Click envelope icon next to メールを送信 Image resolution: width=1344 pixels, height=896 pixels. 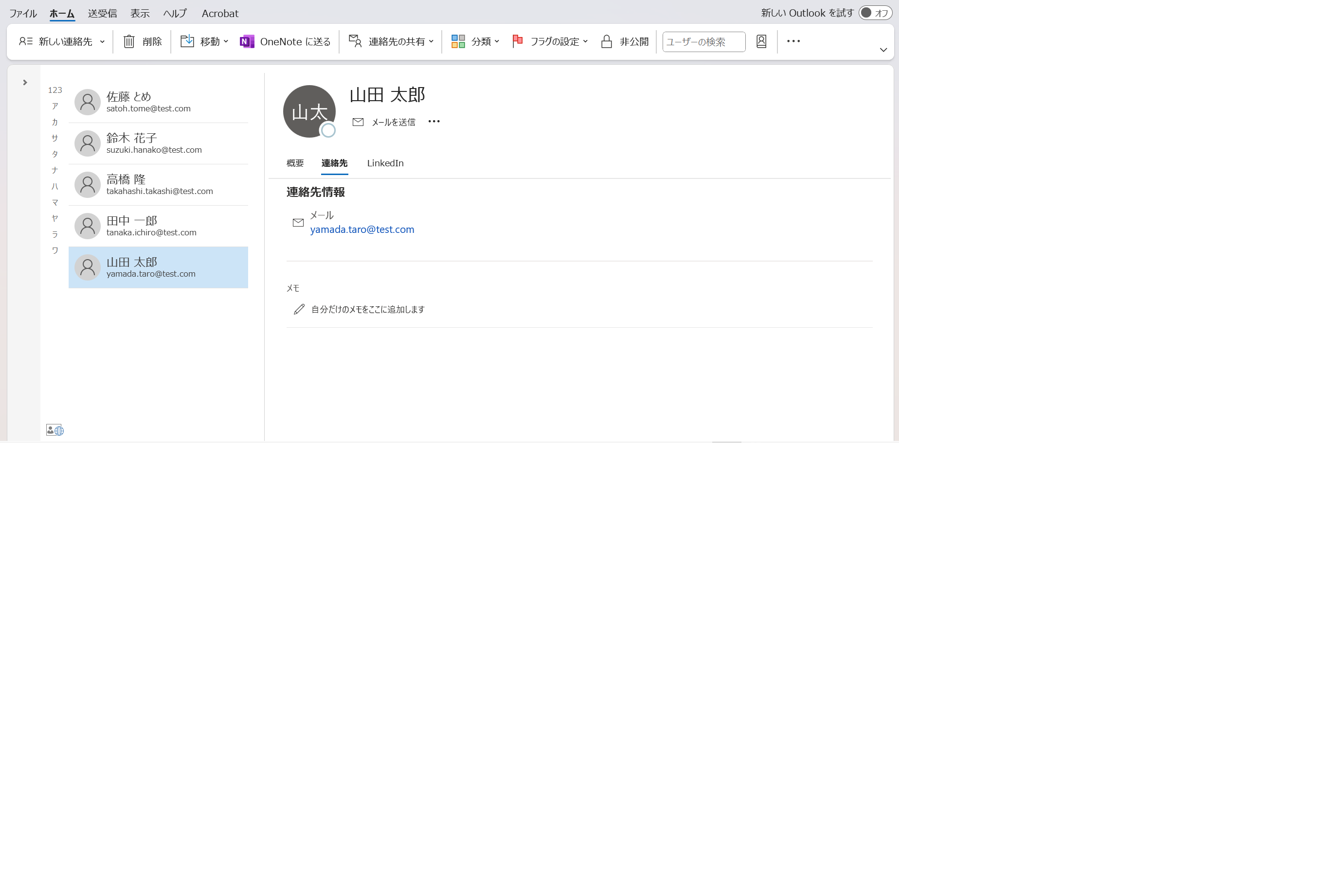click(358, 122)
